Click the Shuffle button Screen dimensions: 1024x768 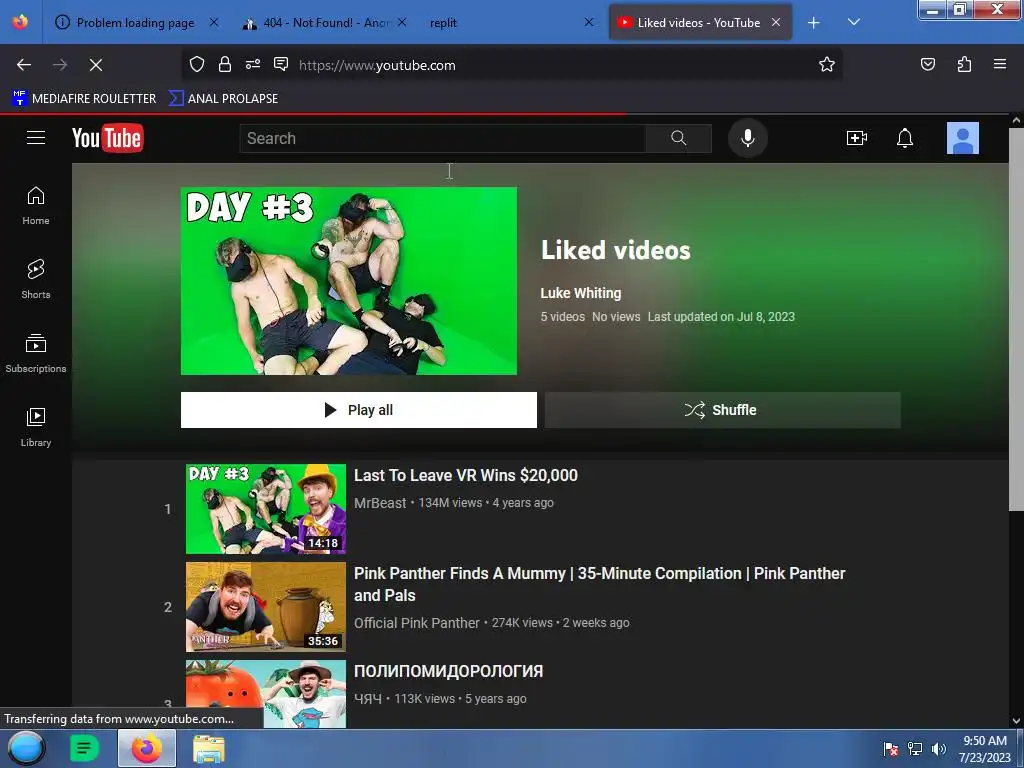[722, 410]
